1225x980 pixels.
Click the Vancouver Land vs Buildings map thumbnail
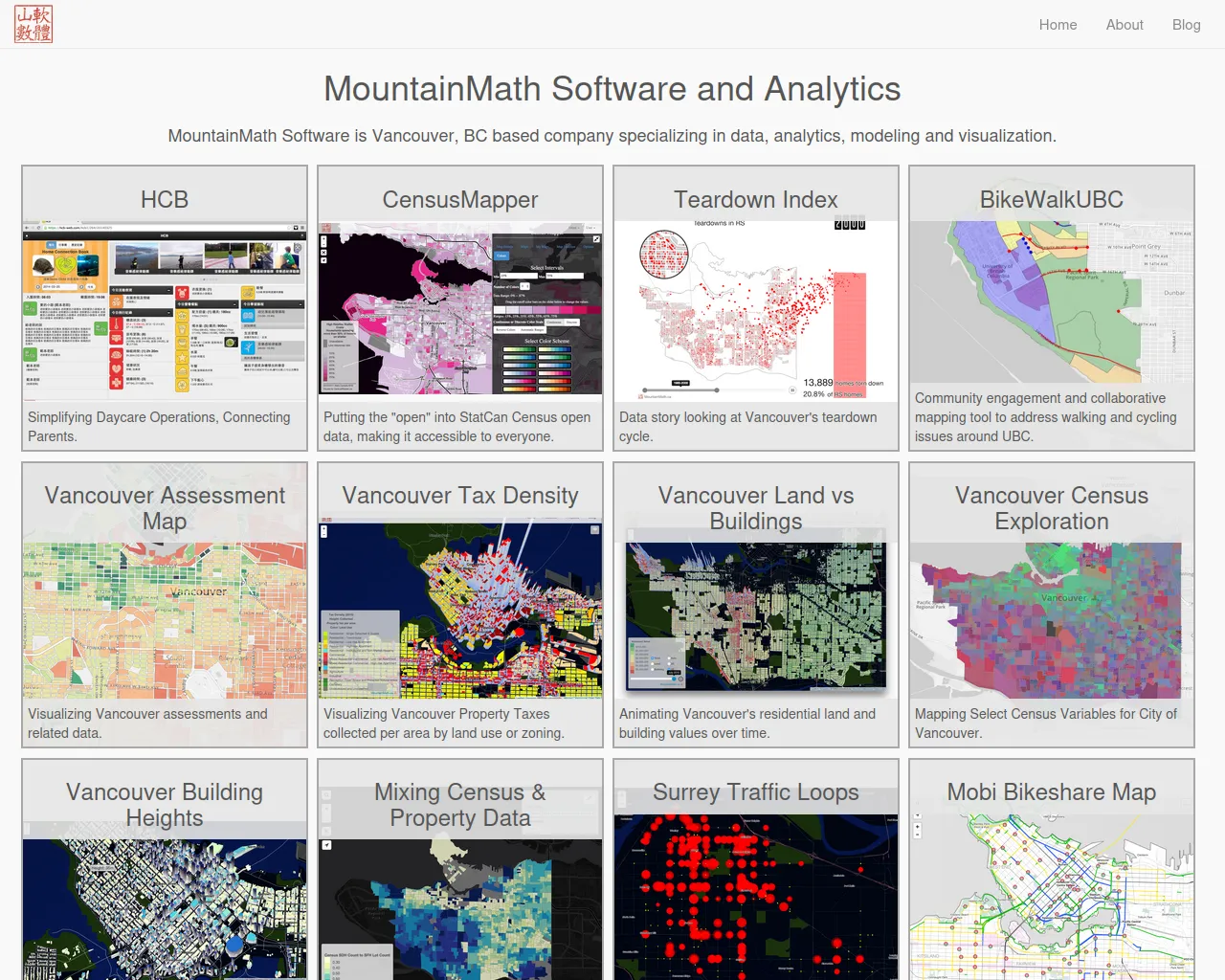pos(756,616)
